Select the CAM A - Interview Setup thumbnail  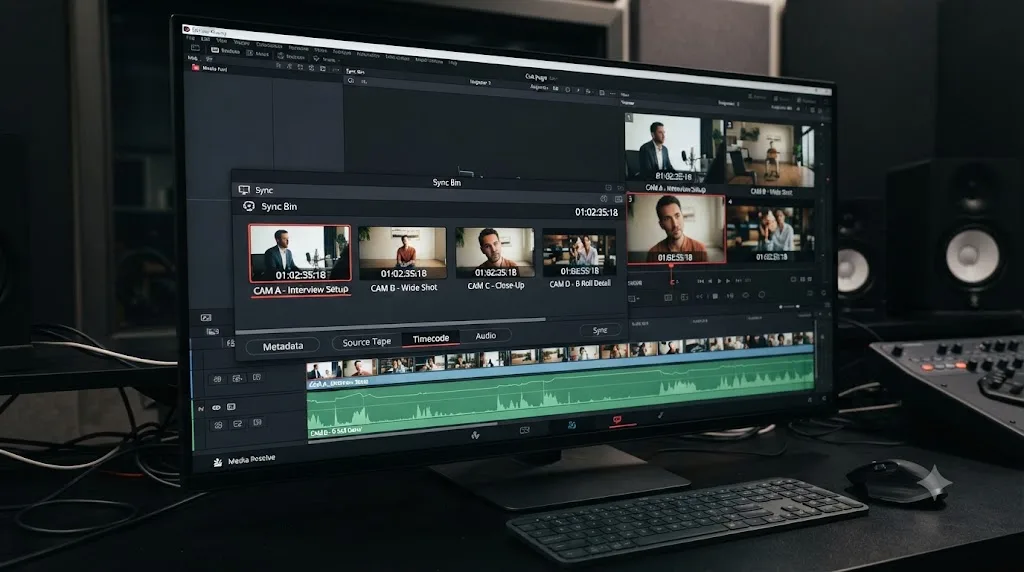coord(300,253)
